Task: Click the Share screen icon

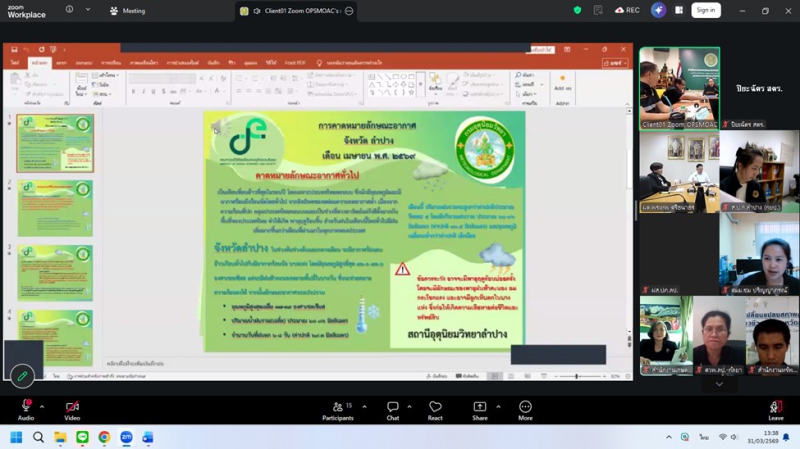Action: (480, 407)
